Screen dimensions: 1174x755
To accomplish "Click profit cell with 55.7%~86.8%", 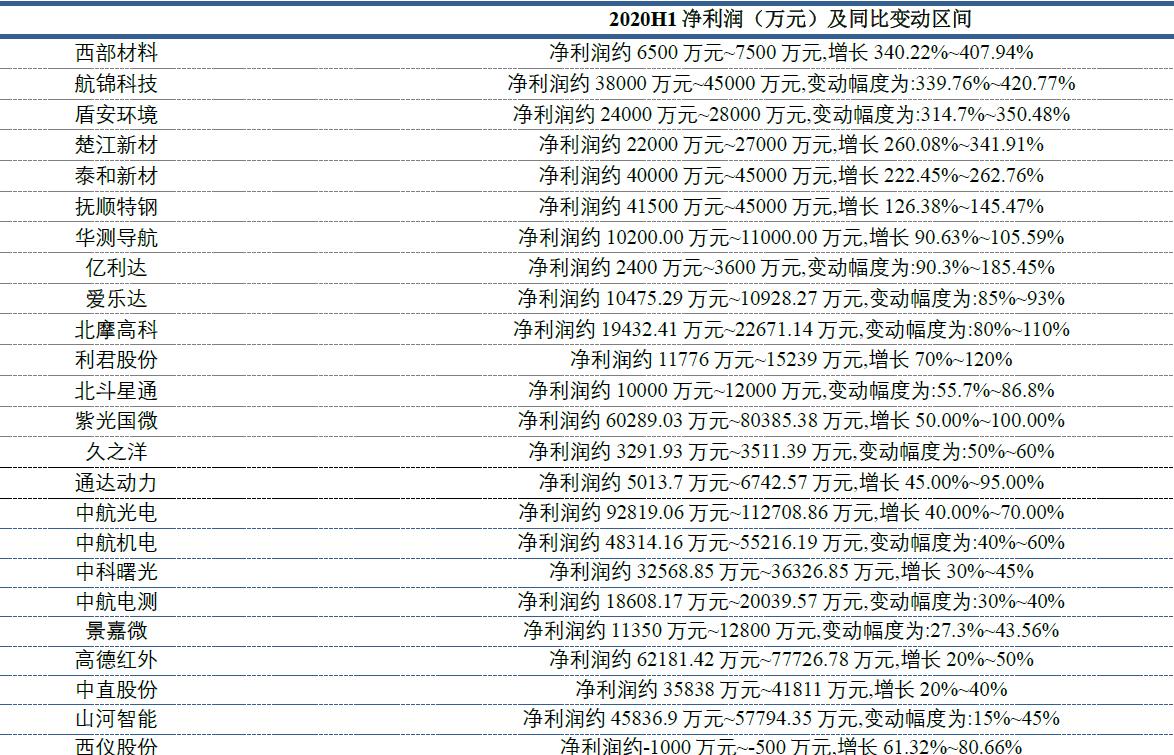I will [791, 390].
